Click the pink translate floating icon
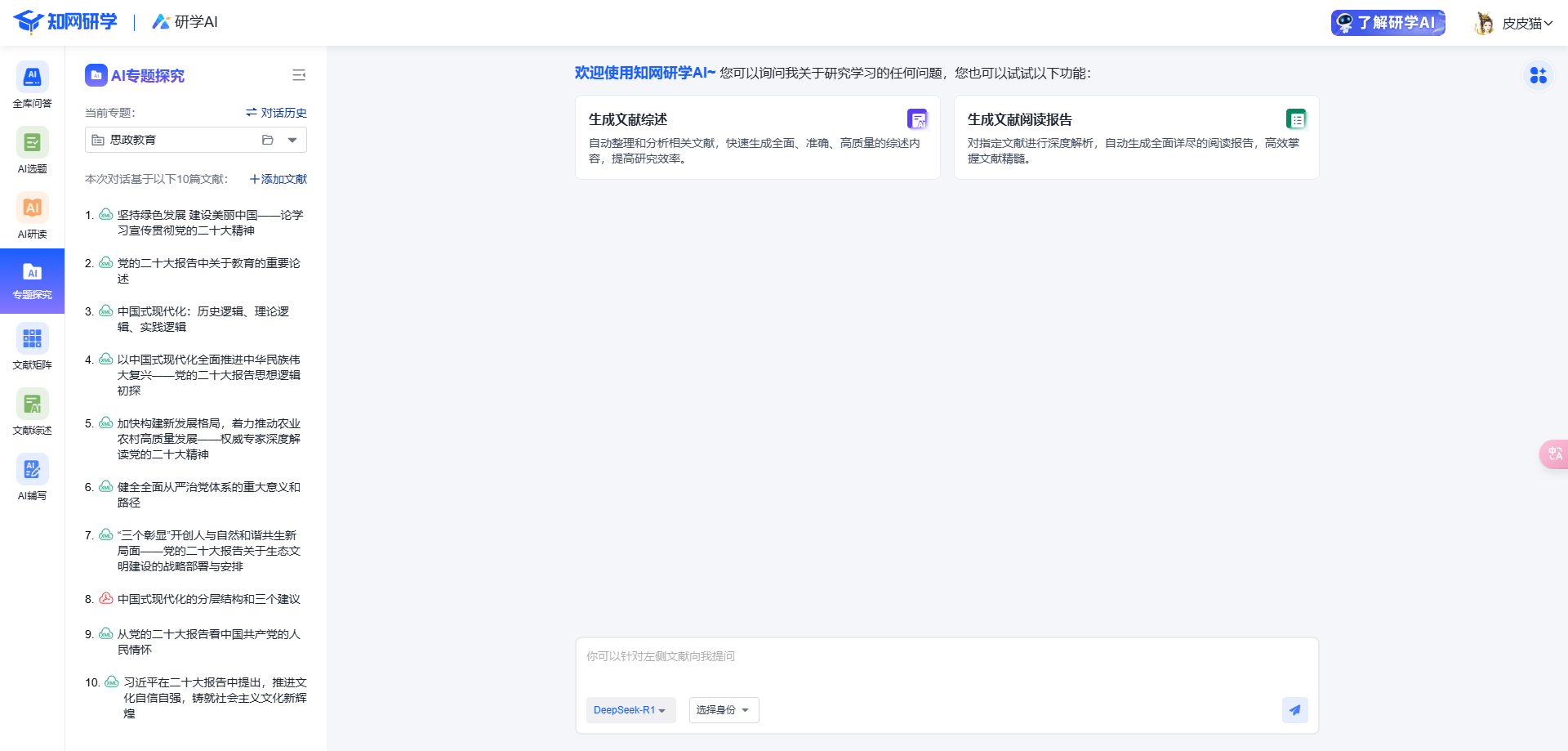1568x751 pixels. point(1554,454)
